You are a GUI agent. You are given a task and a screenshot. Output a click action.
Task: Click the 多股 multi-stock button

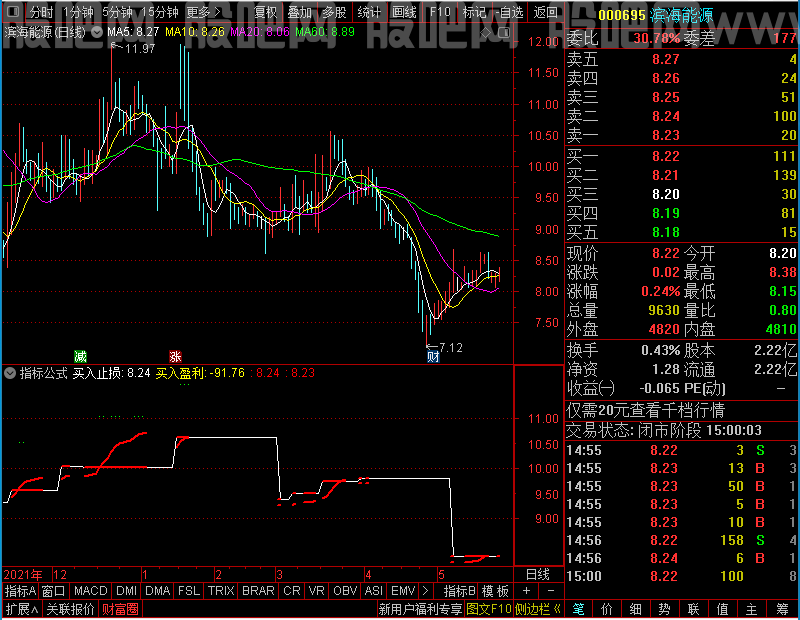[x=334, y=12]
